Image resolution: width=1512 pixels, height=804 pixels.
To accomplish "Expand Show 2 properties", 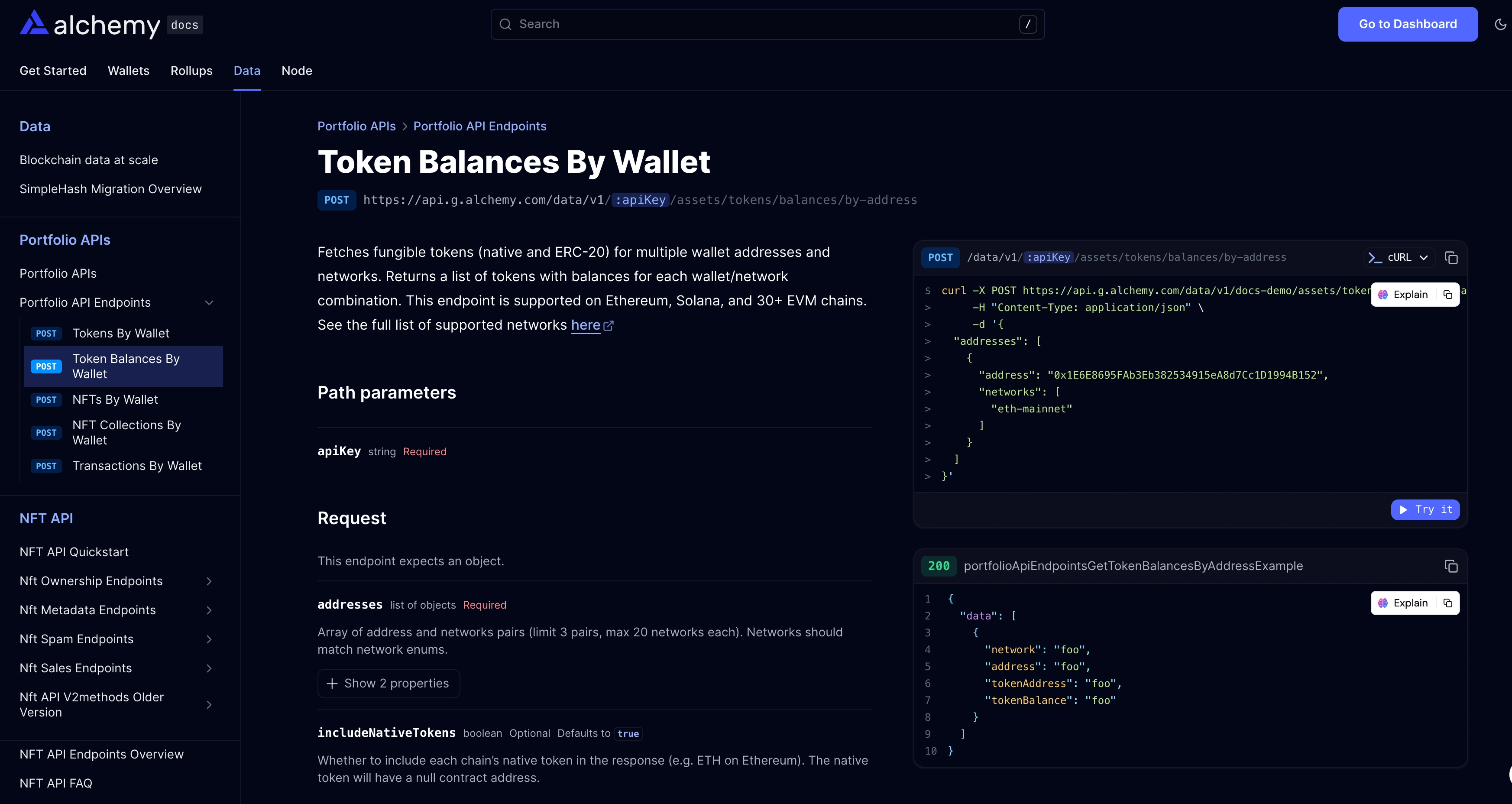I will coord(389,683).
